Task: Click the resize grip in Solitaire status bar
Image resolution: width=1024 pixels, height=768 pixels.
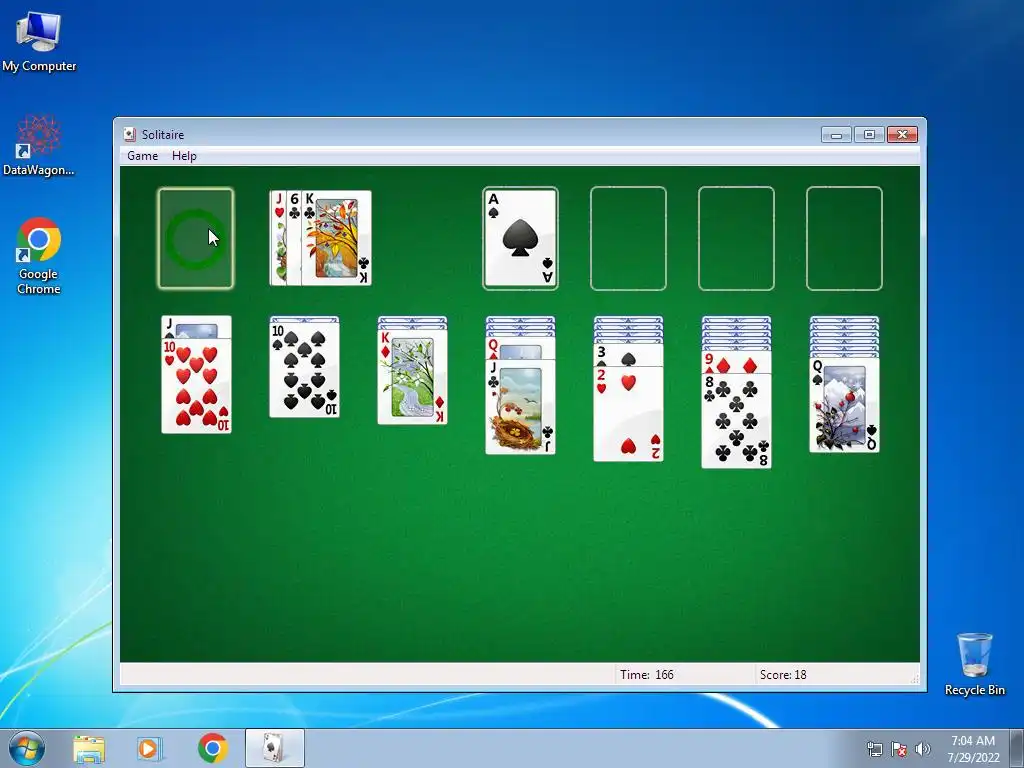Action: click(x=914, y=679)
